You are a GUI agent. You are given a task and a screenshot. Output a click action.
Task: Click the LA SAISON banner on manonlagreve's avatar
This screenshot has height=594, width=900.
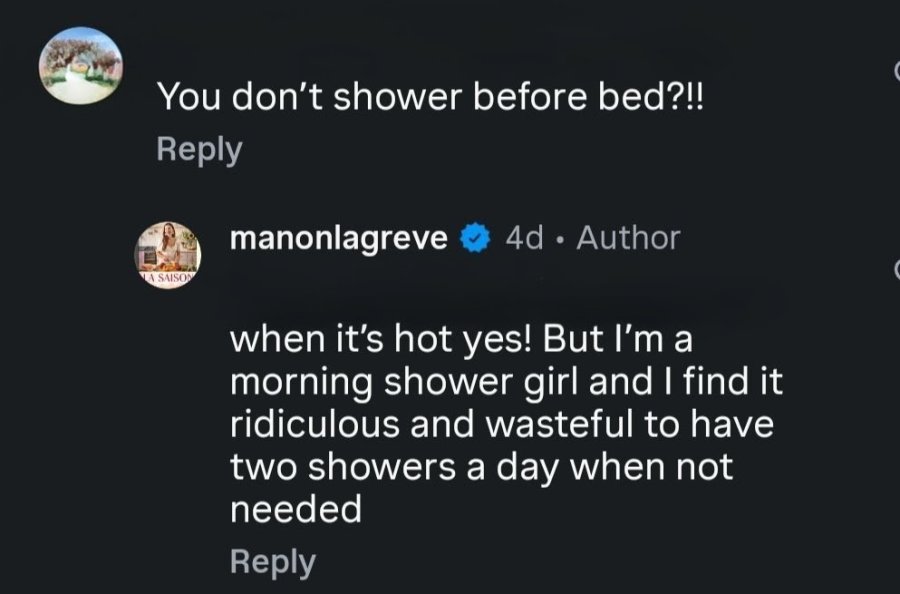[168, 278]
